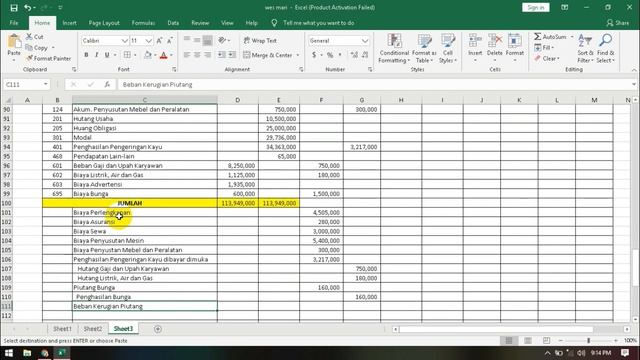The width and height of the screenshot is (640, 360).
Task: Click the Percent Style icon
Action: tap(330, 55)
